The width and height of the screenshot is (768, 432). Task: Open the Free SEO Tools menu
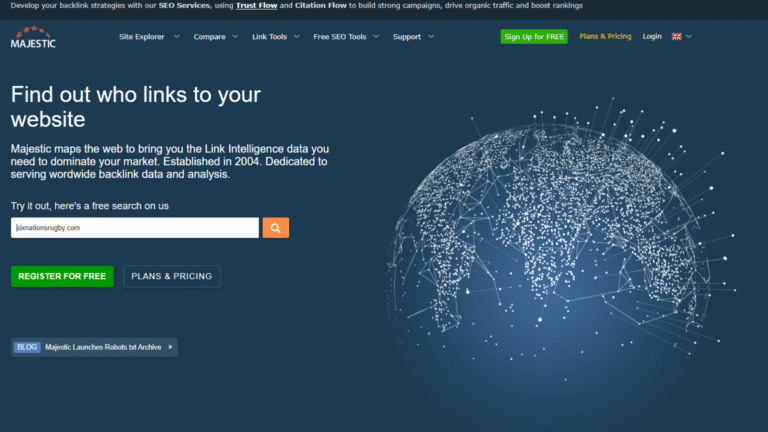[x=340, y=37]
